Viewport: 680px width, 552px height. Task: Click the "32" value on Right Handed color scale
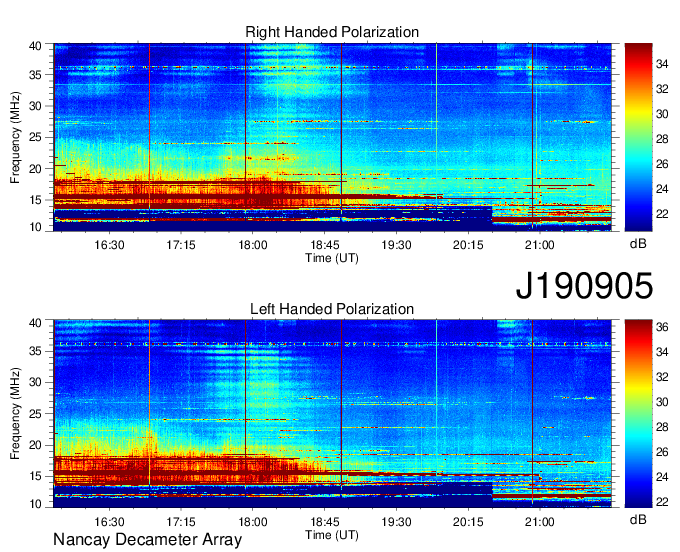pyautogui.click(x=662, y=89)
